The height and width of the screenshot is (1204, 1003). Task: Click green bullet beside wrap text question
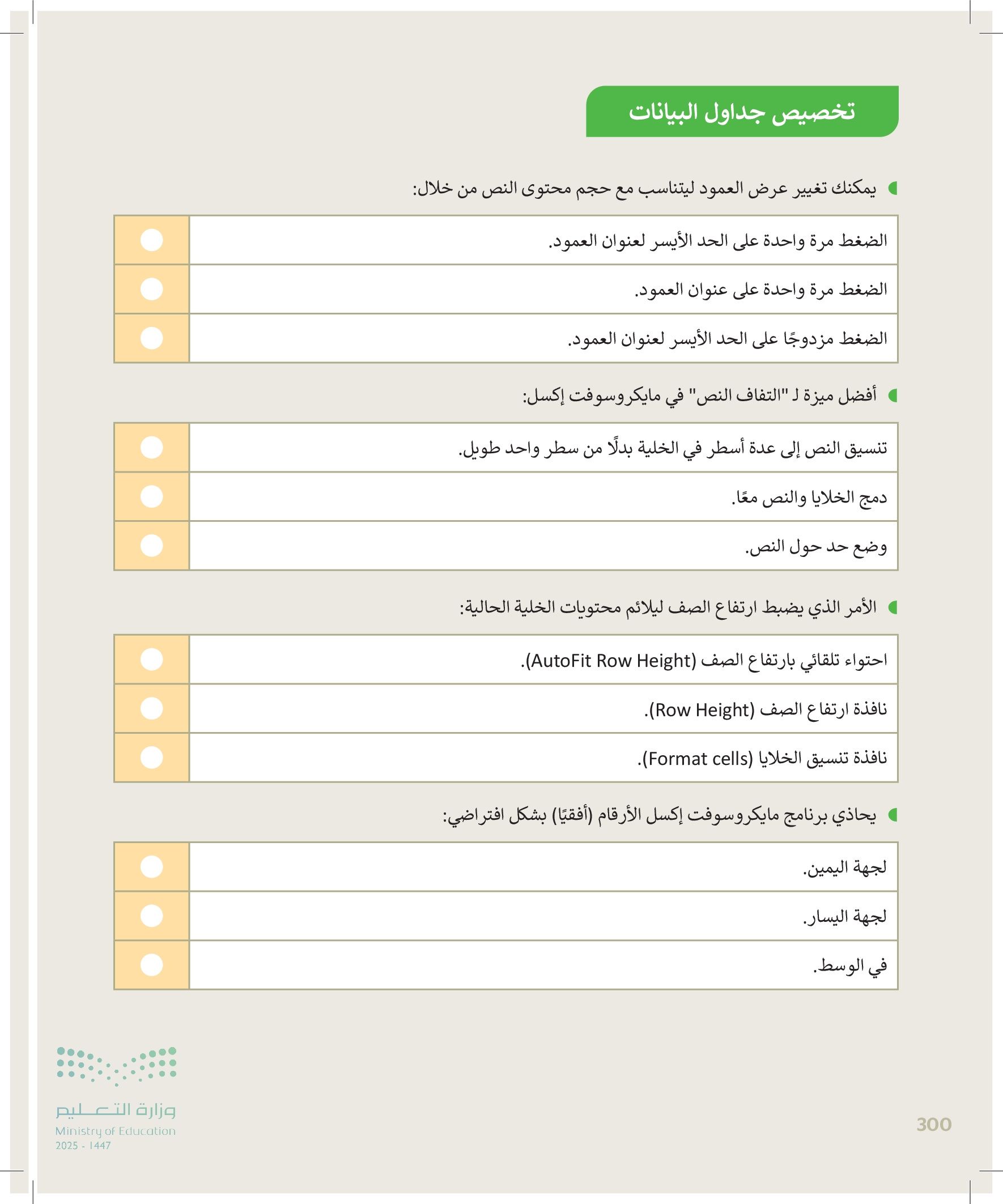[x=892, y=395]
